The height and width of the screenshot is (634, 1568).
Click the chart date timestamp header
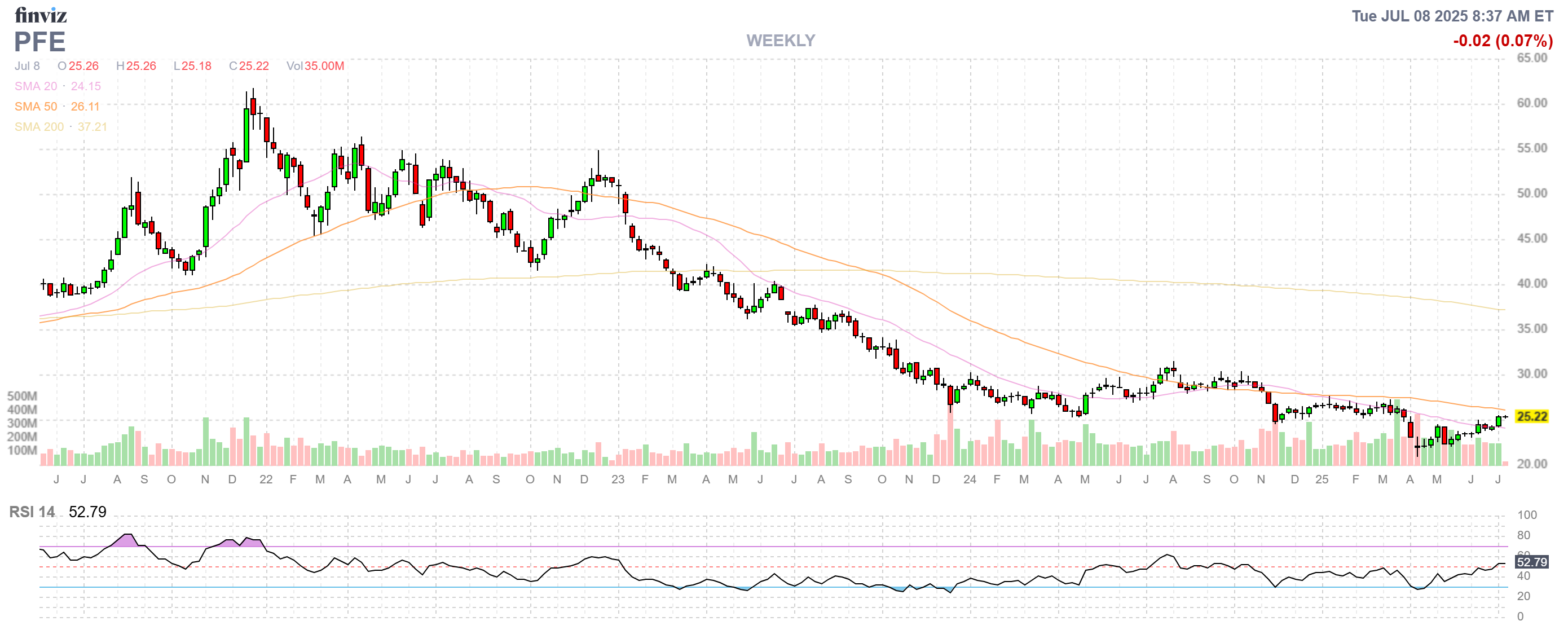pos(1452,16)
